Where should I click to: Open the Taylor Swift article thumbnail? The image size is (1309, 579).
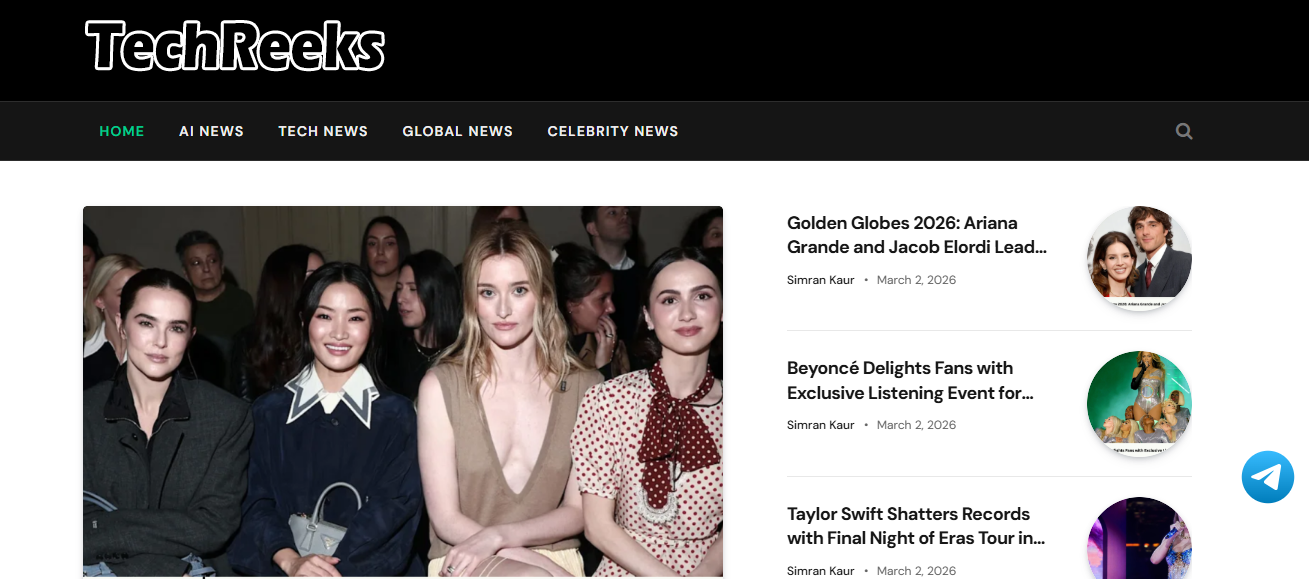(1139, 540)
